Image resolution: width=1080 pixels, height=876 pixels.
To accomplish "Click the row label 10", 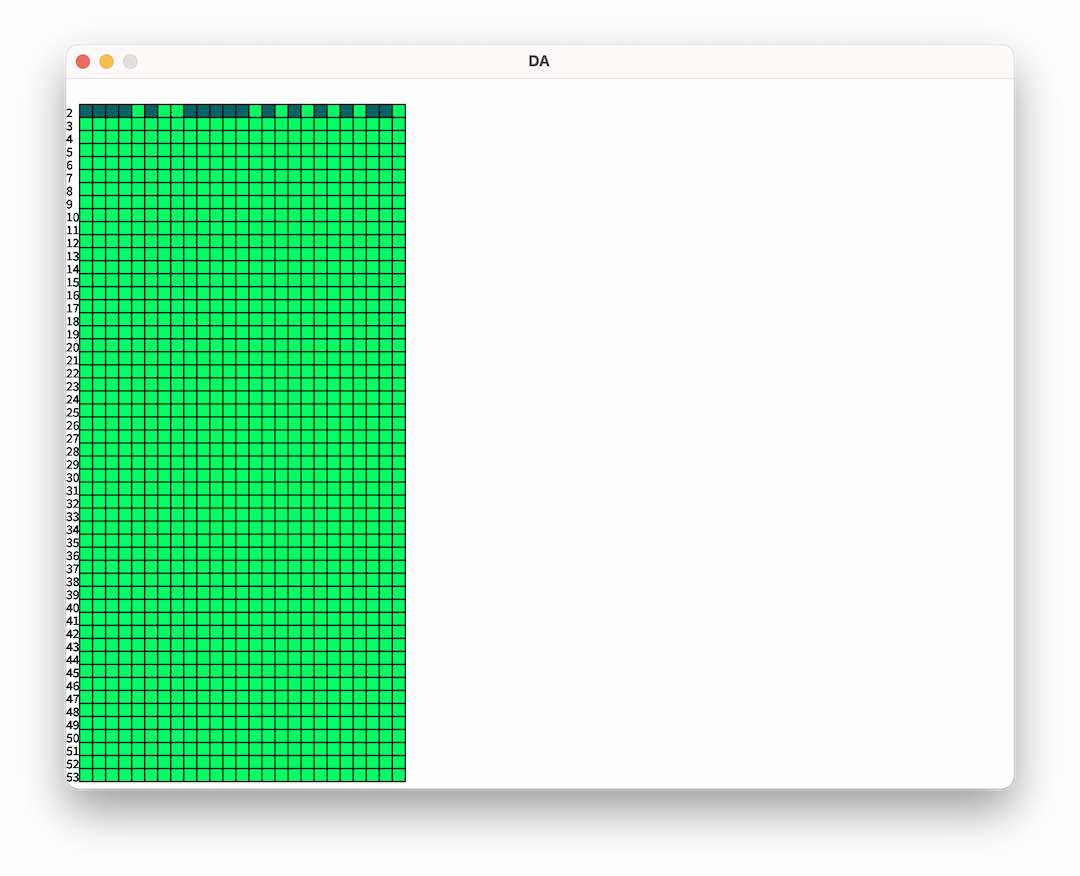I will click(x=72, y=217).
